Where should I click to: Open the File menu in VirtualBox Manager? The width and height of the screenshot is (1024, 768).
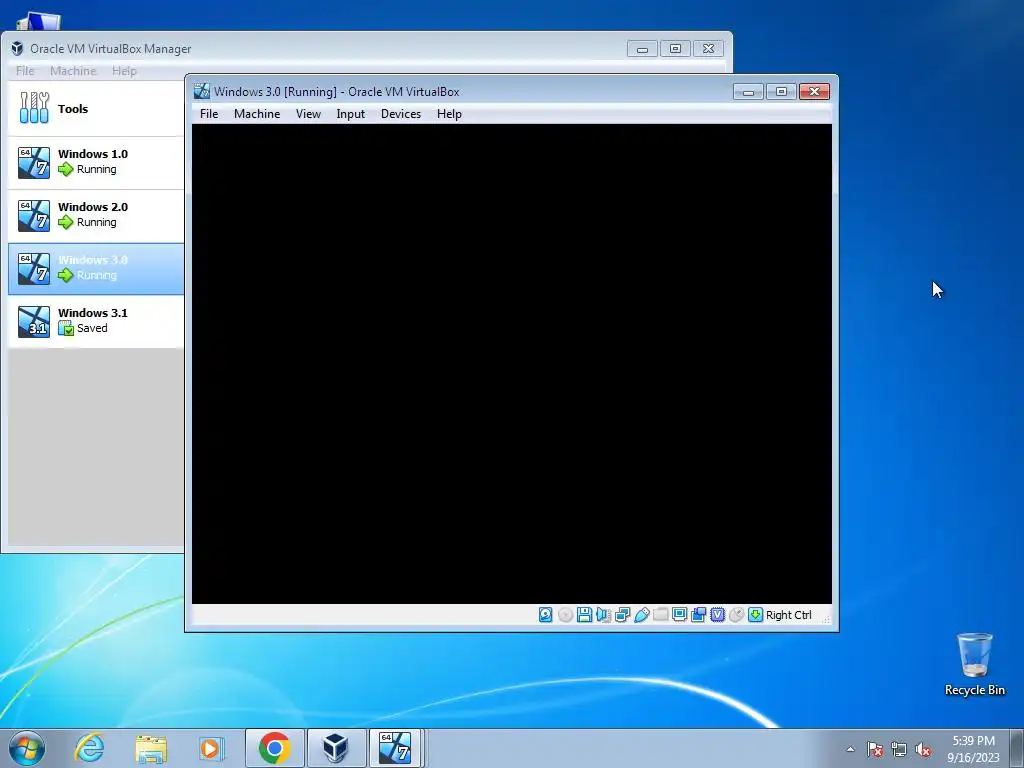(25, 71)
